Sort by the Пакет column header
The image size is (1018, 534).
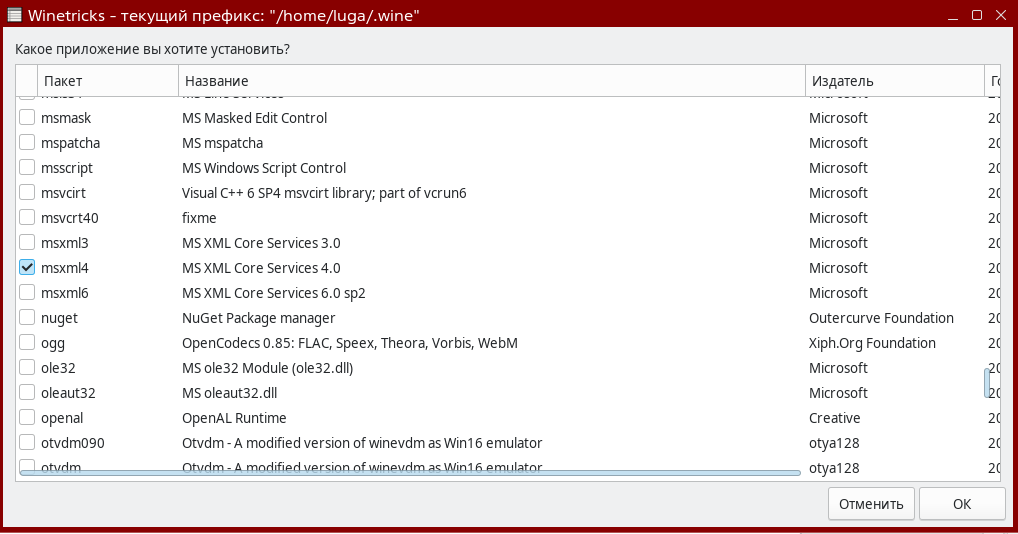pyautogui.click(x=108, y=81)
